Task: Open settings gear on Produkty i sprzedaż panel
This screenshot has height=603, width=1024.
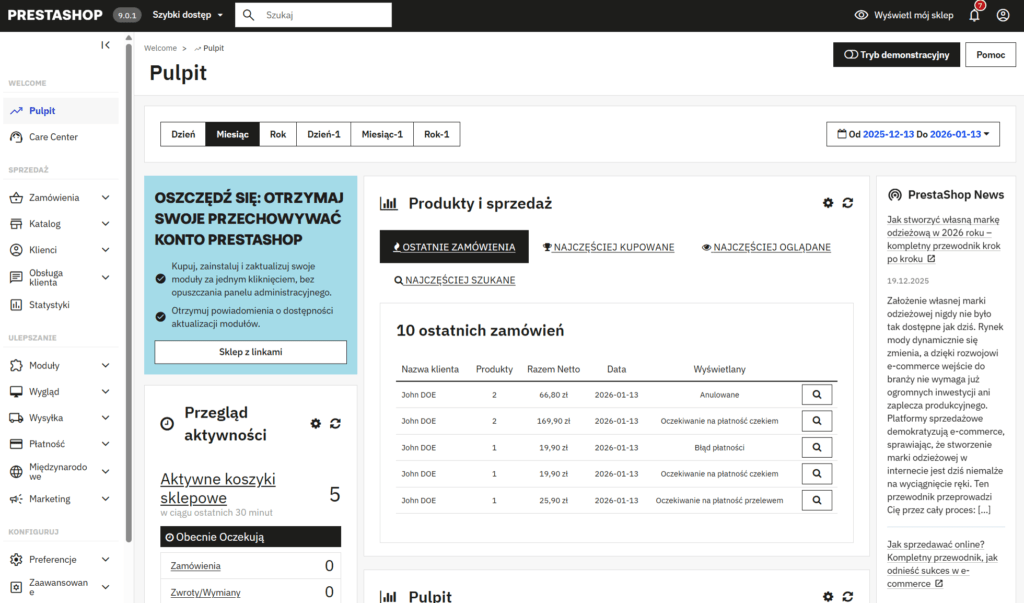Action: pyautogui.click(x=828, y=202)
